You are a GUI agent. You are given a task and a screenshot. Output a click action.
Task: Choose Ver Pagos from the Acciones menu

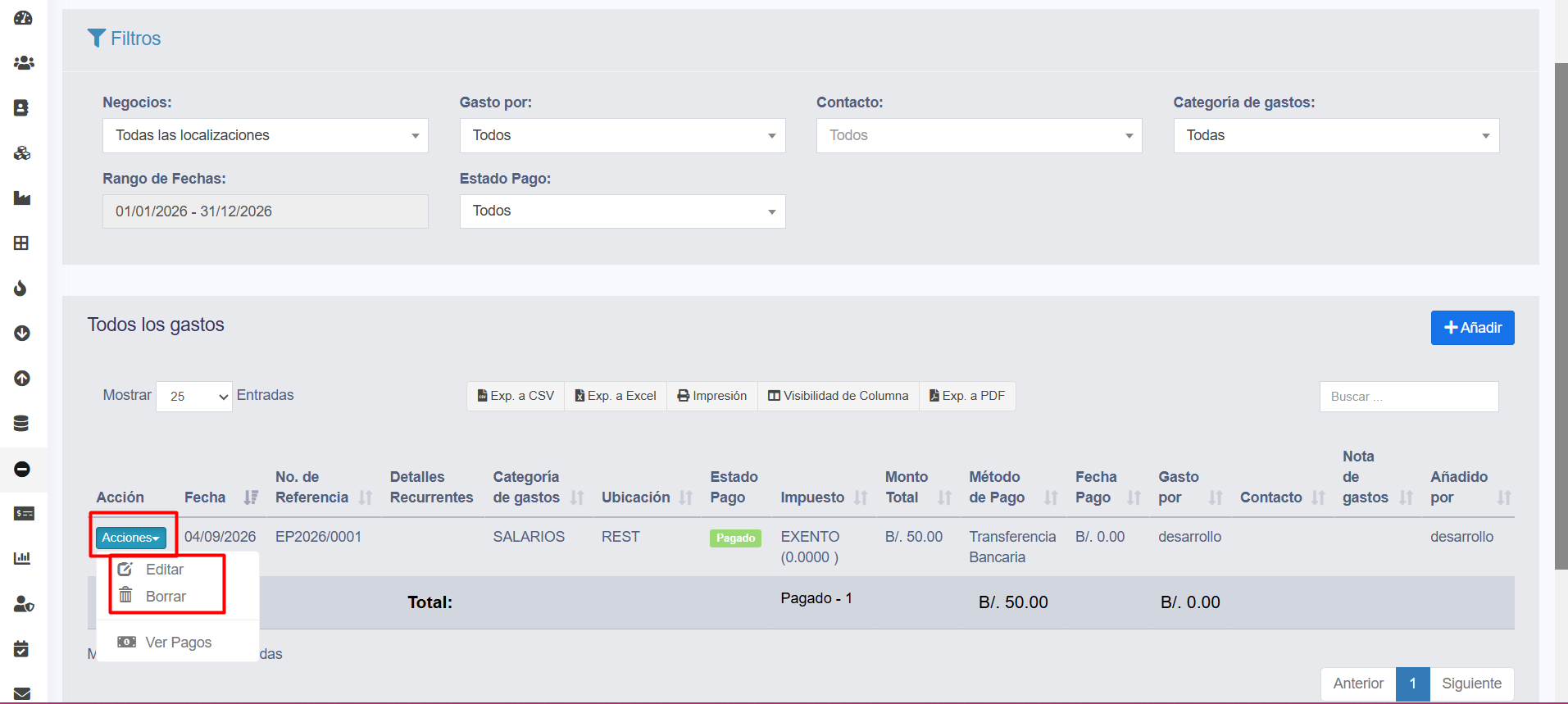[178, 643]
